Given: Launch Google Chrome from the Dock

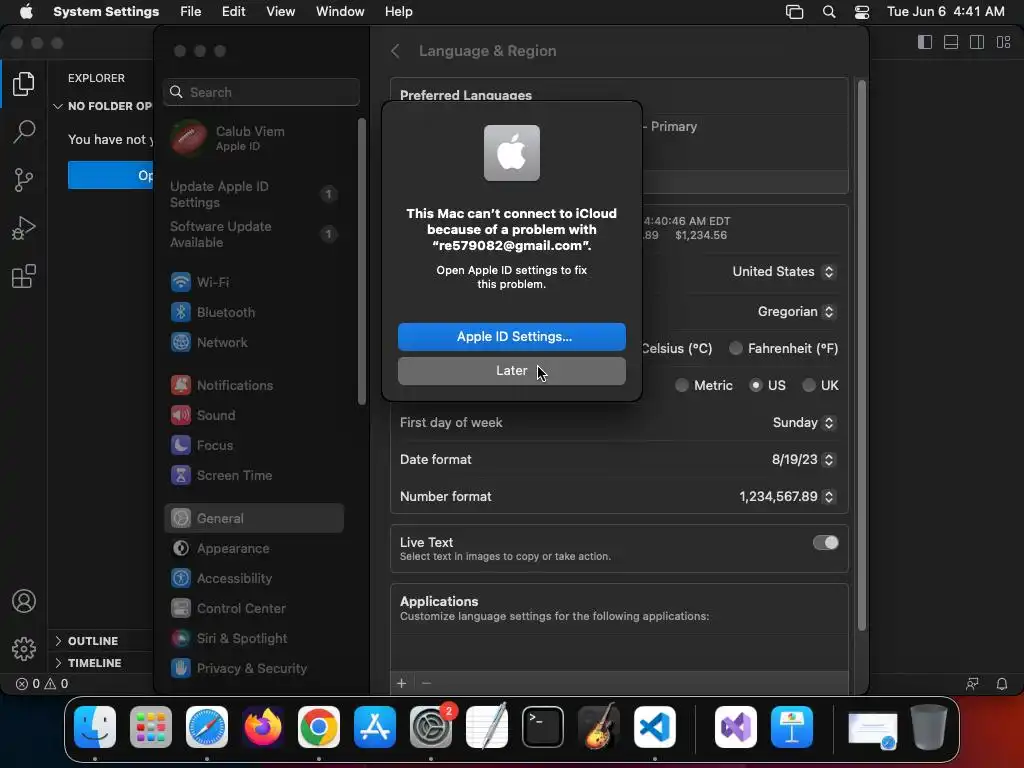Looking at the screenshot, I should (319, 727).
